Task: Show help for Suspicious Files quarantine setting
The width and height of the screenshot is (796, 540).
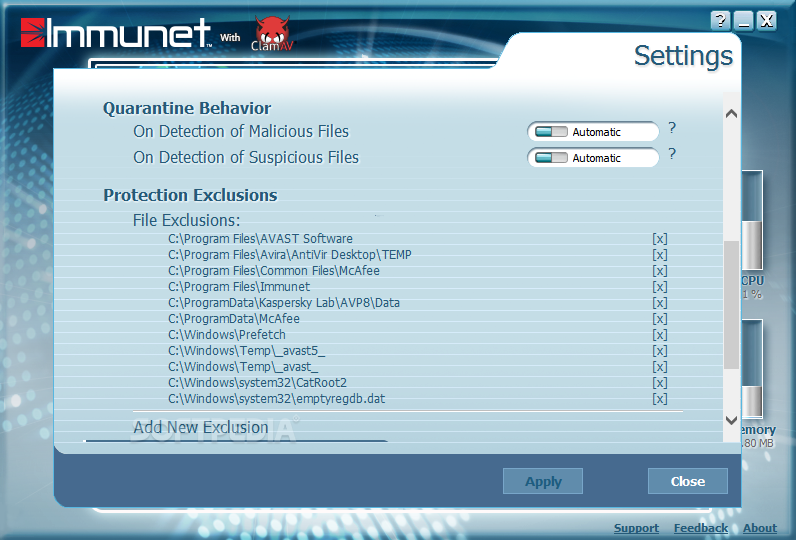Action: [x=672, y=154]
